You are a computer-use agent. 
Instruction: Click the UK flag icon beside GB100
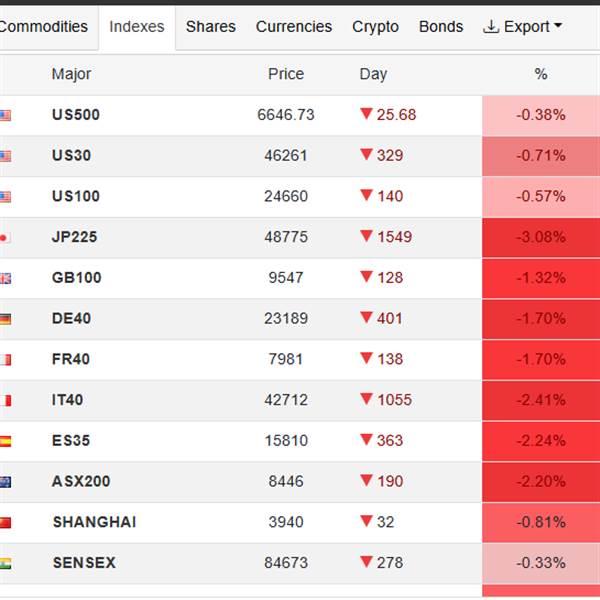pyautogui.click(x=5, y=278)
